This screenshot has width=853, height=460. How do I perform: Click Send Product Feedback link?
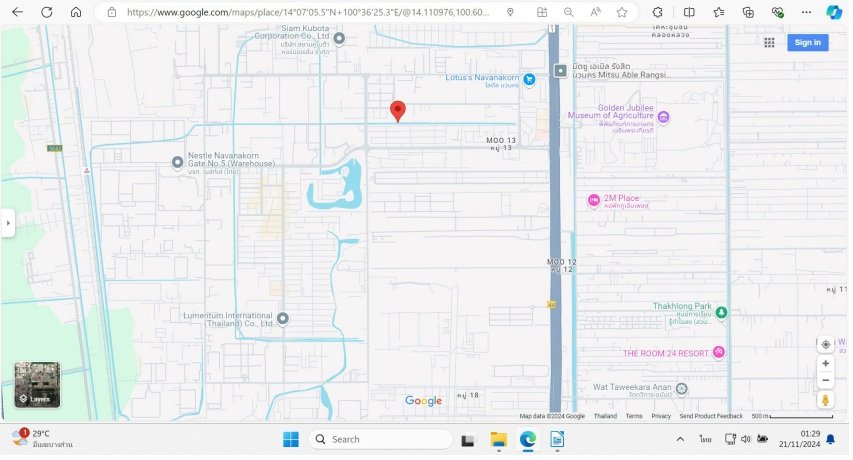click(710, 416)
